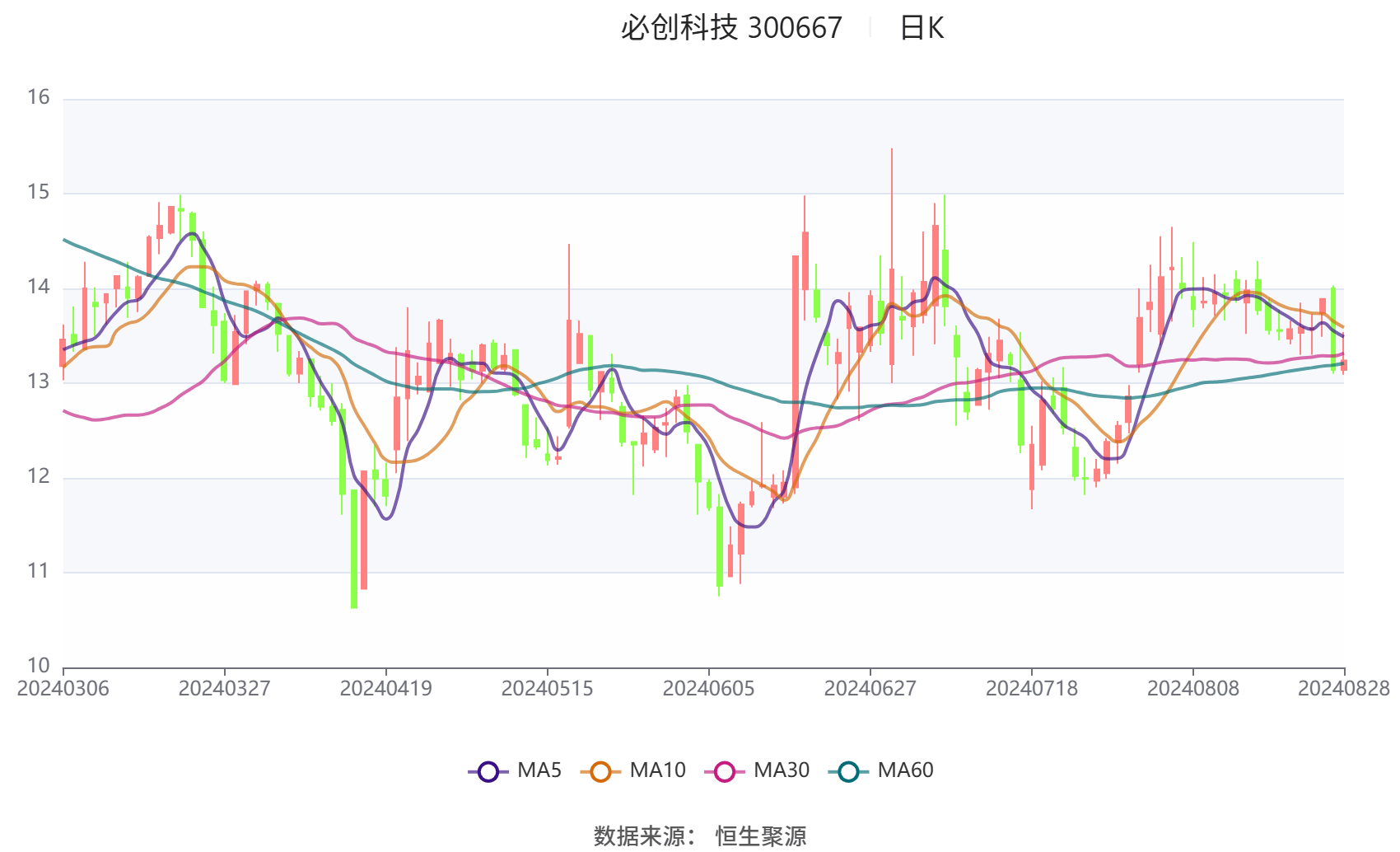Click the 20240627 date axis label
The width and height of the screenshot is (1400, 852).
coord(870,688)
